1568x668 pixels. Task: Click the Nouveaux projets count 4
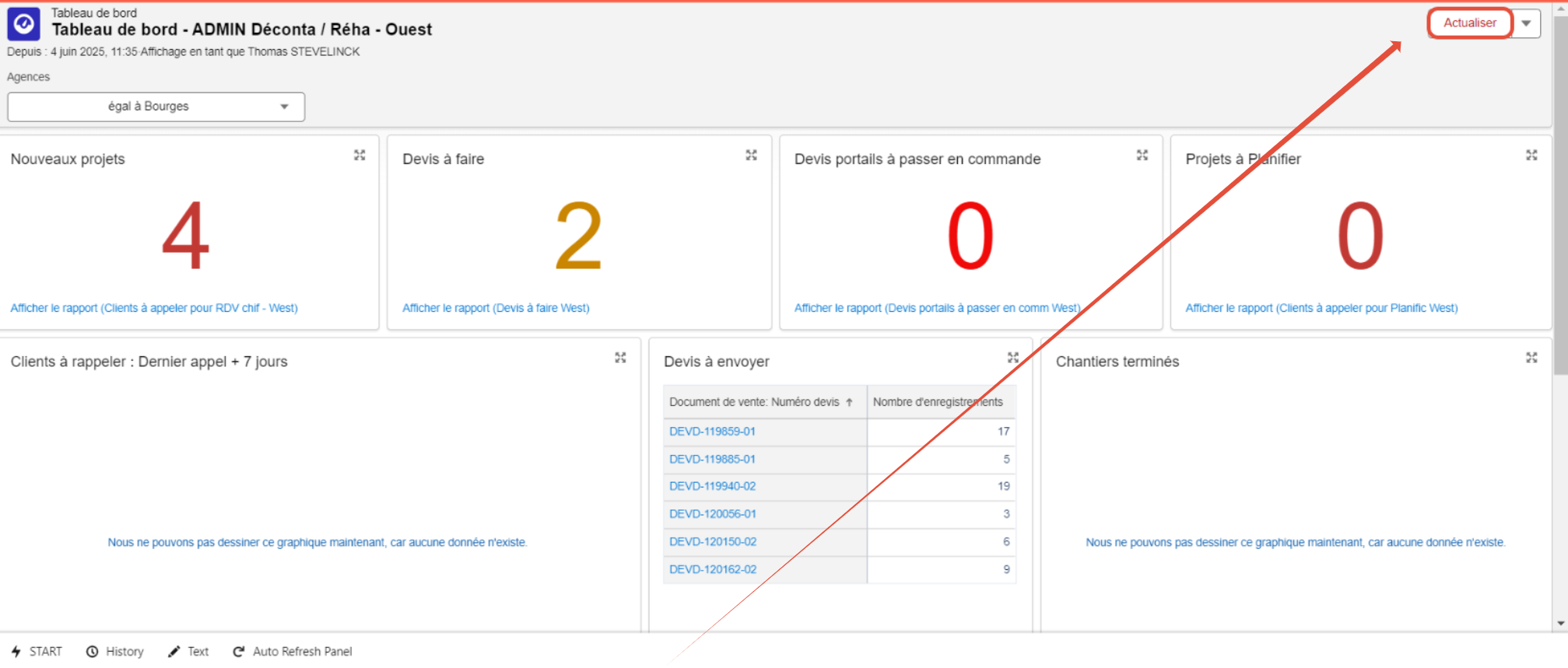click(x=186, y=236)
